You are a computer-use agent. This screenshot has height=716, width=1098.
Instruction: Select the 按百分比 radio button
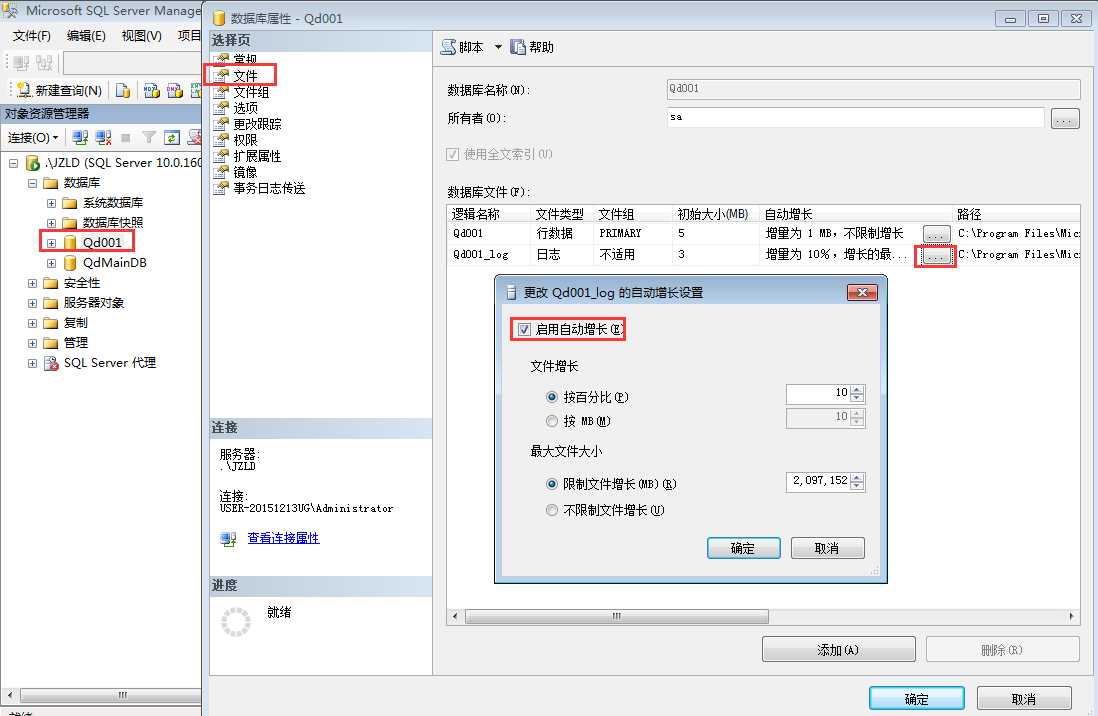pos(552,397)
